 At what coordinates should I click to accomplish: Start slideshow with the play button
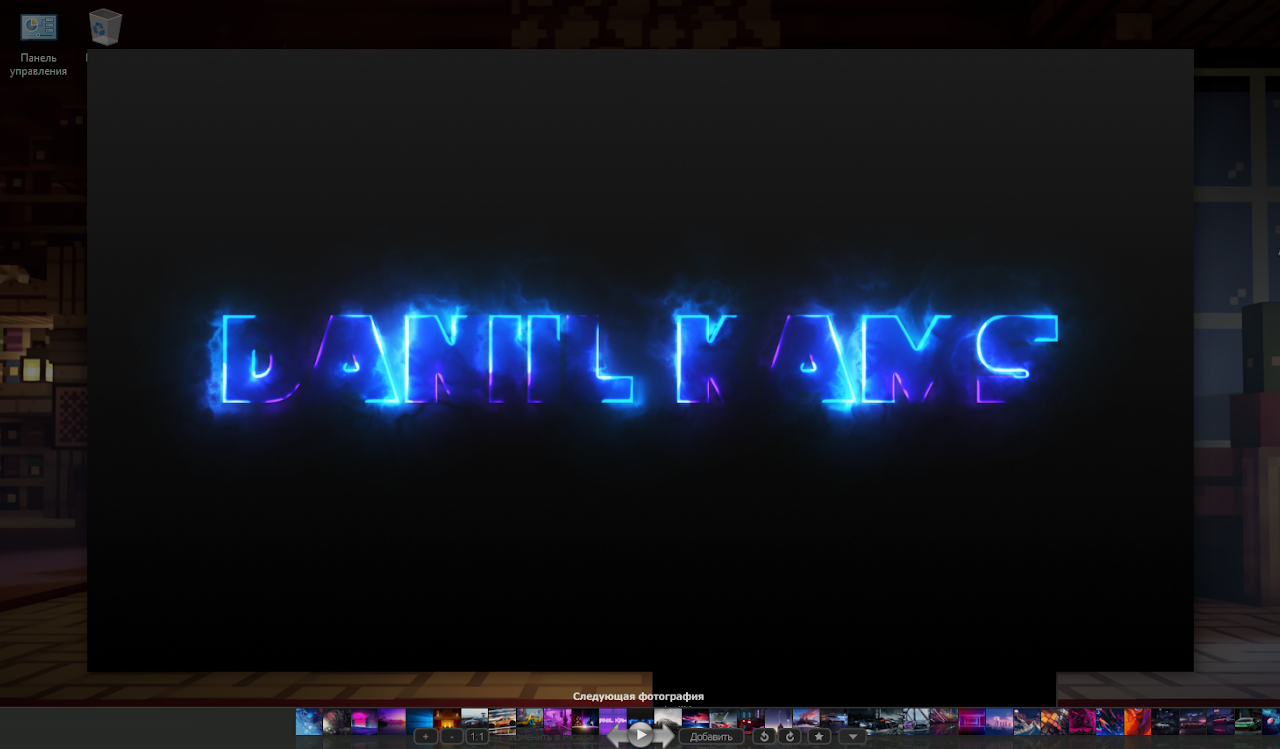pos(641,735)
